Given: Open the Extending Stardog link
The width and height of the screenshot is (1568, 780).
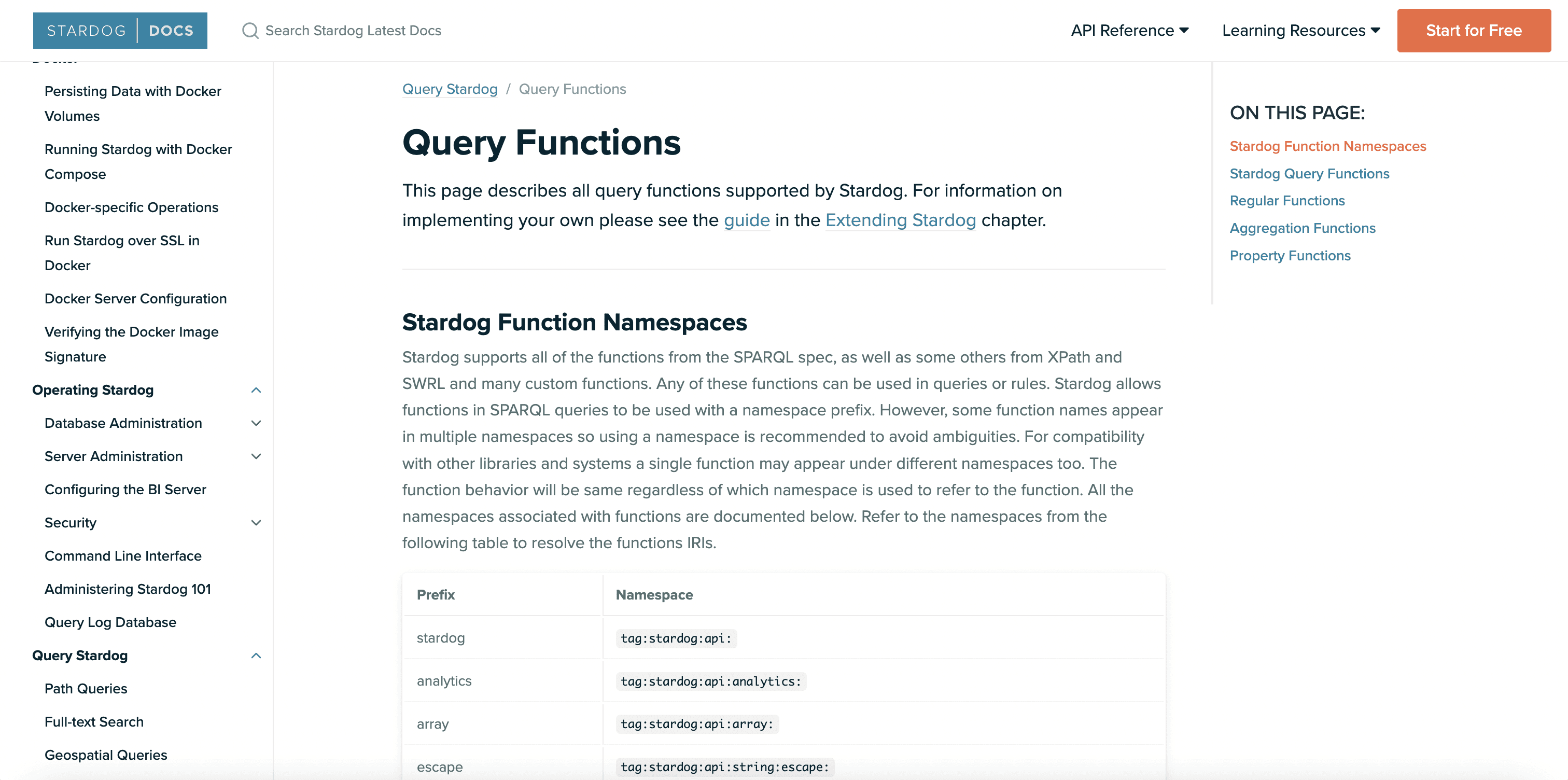Looking at the screenshot, I should click(900, 220).
